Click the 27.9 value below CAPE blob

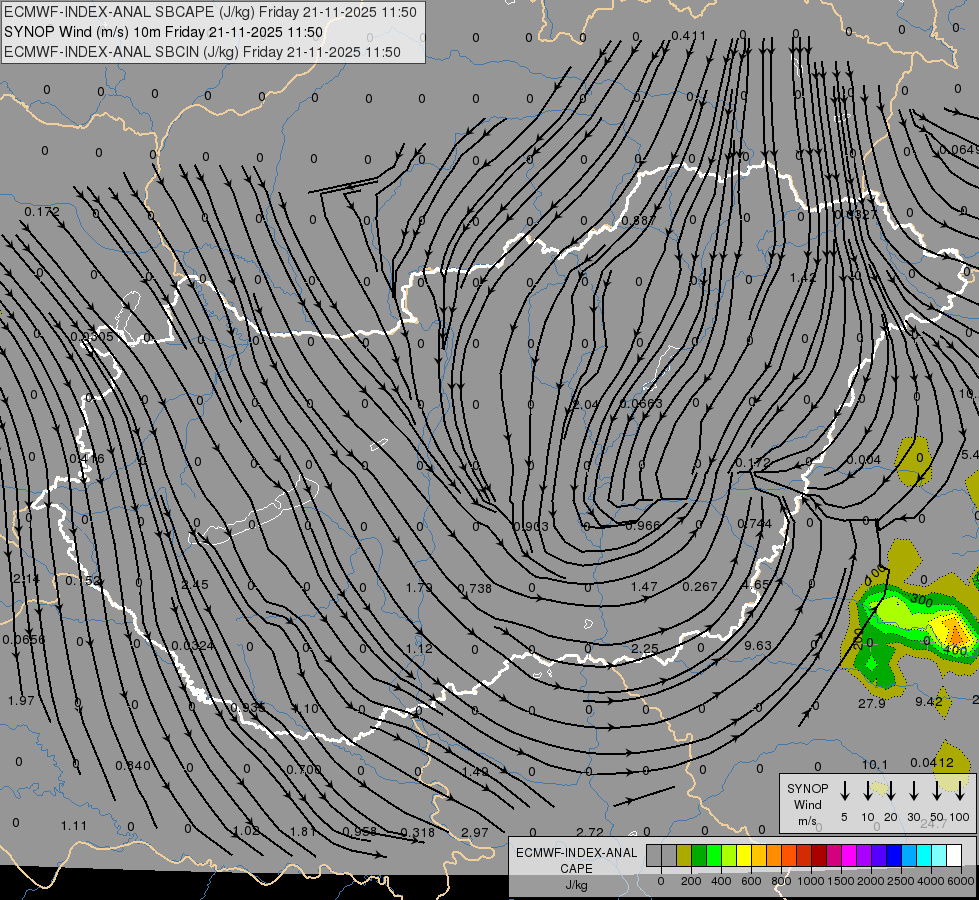tap(872, 703)
